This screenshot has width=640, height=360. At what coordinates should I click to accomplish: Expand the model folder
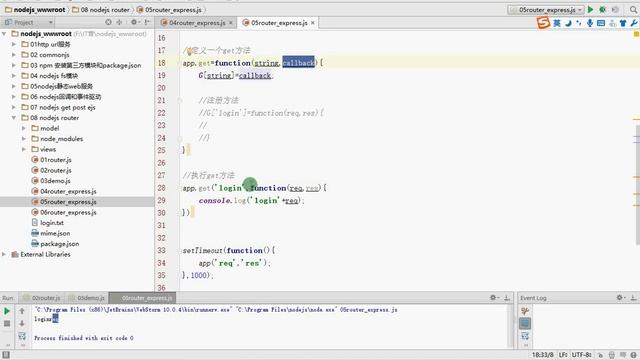coord(24,129)
